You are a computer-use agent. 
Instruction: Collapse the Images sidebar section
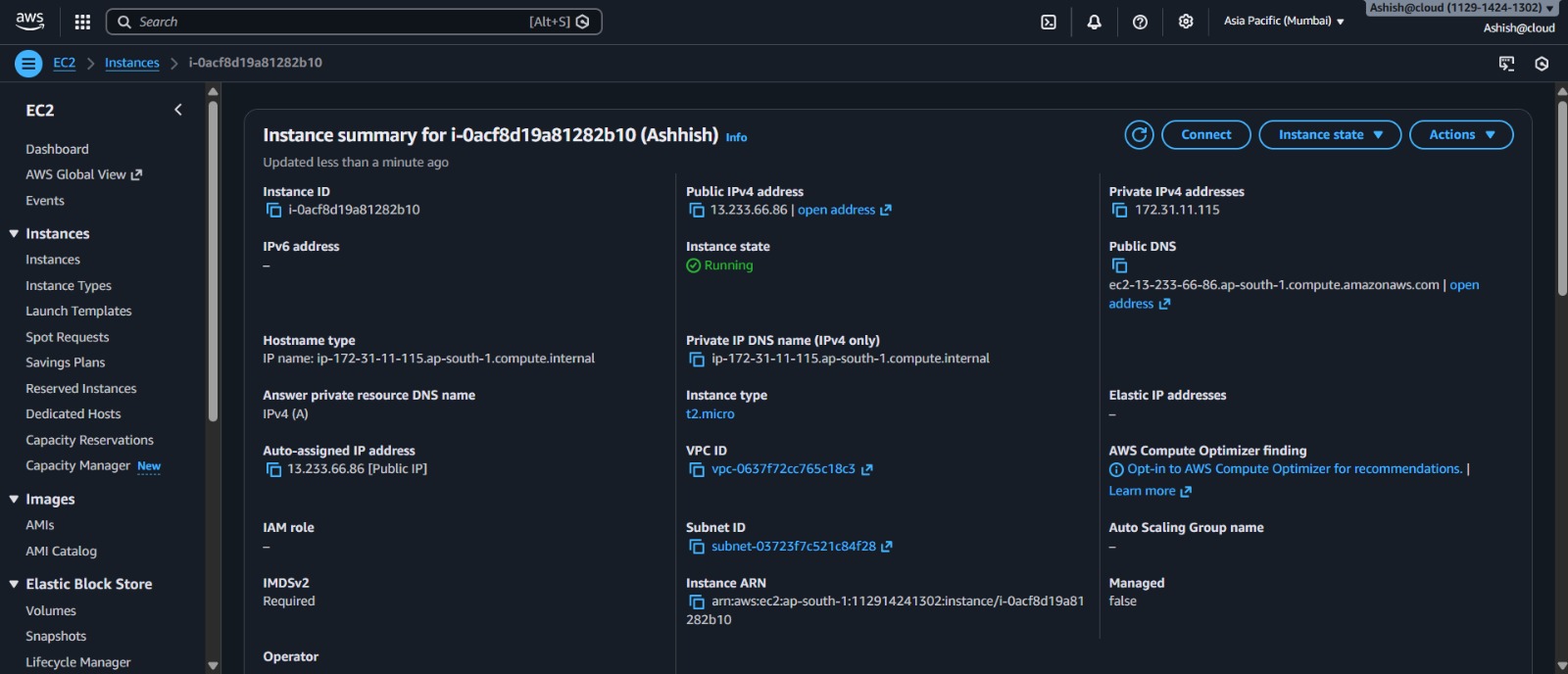(14, 499)
